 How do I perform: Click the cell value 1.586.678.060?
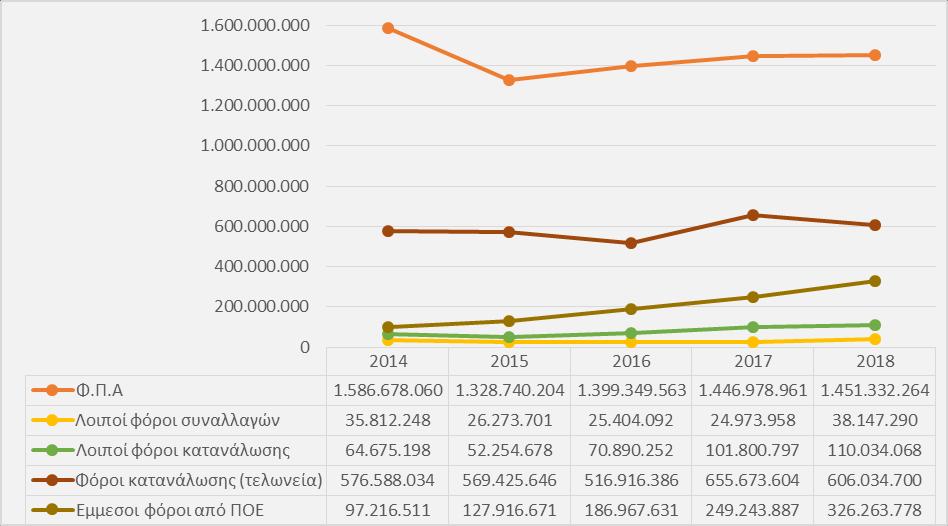(x=388, y=391)
